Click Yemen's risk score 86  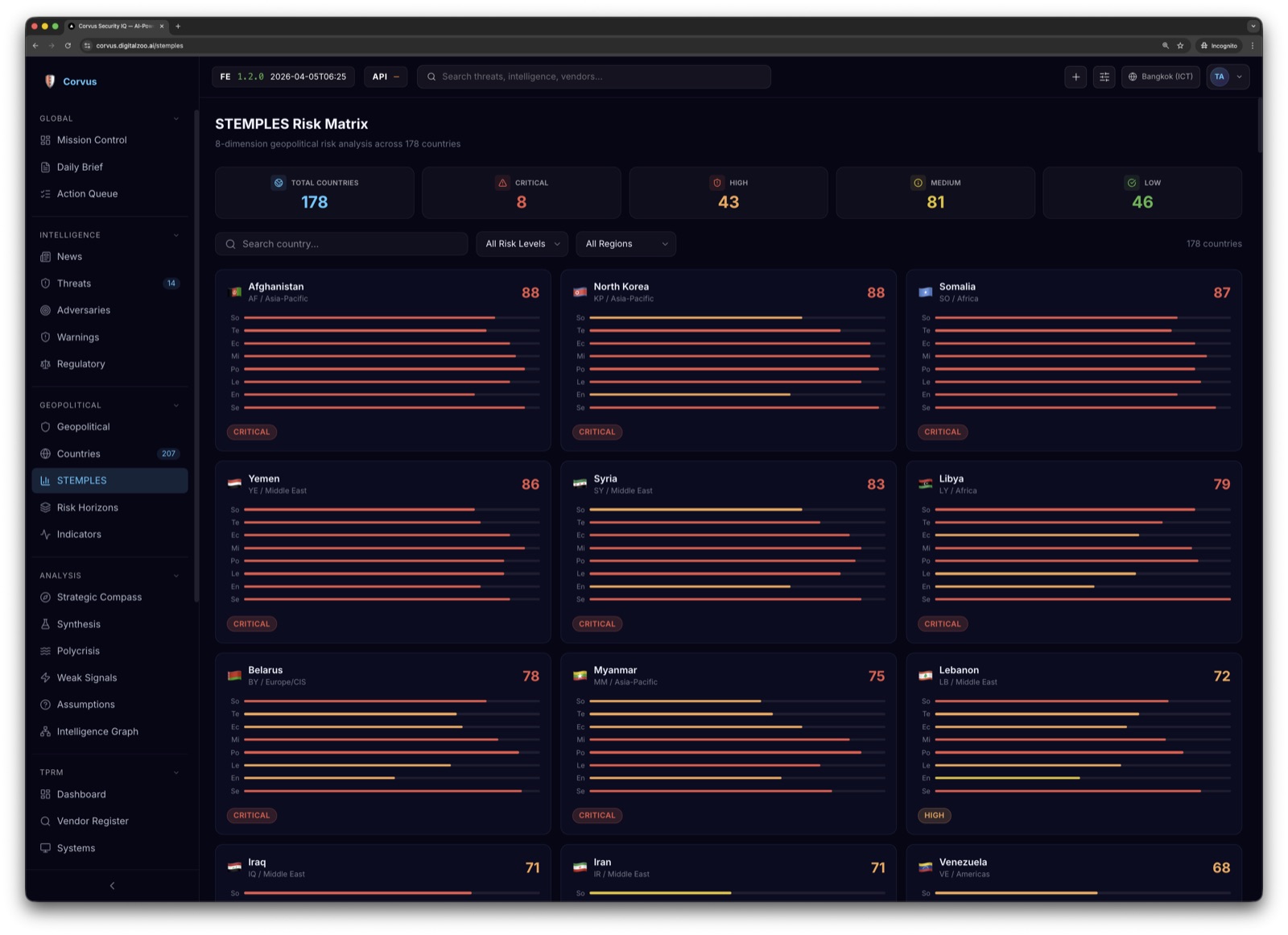coord(530,485)
